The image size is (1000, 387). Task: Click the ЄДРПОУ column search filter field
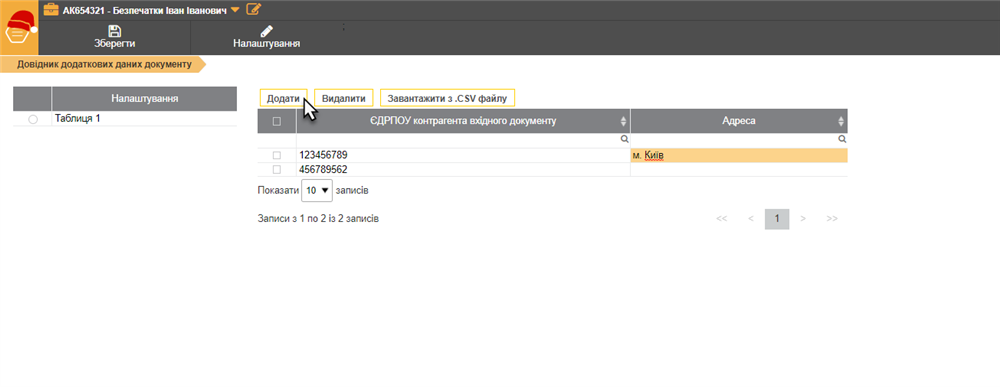point(463,139)
